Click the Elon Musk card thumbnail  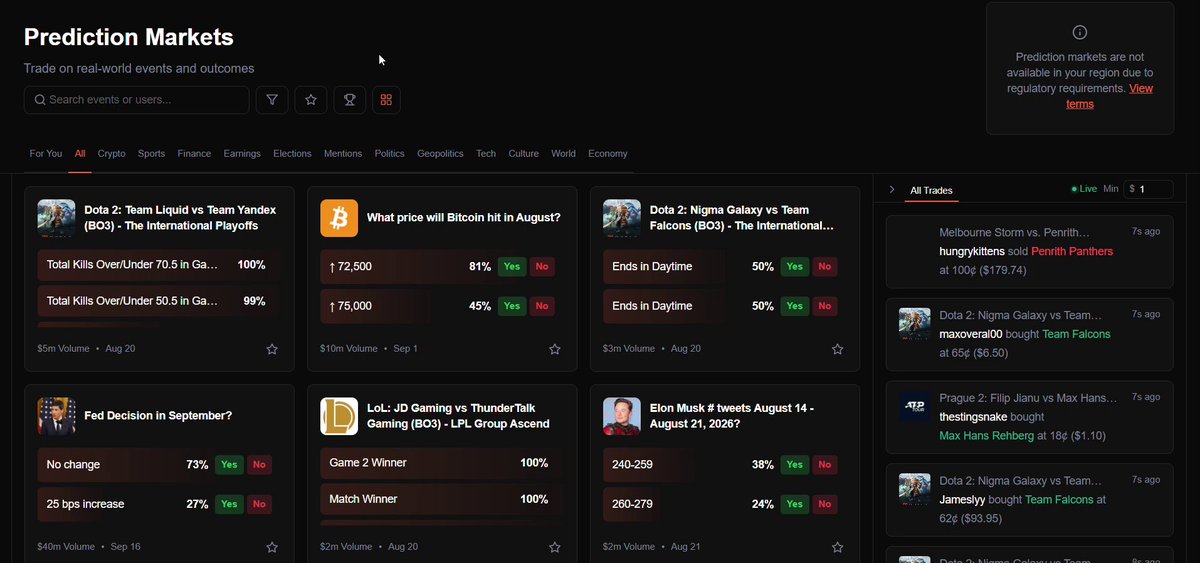[622, 416]
